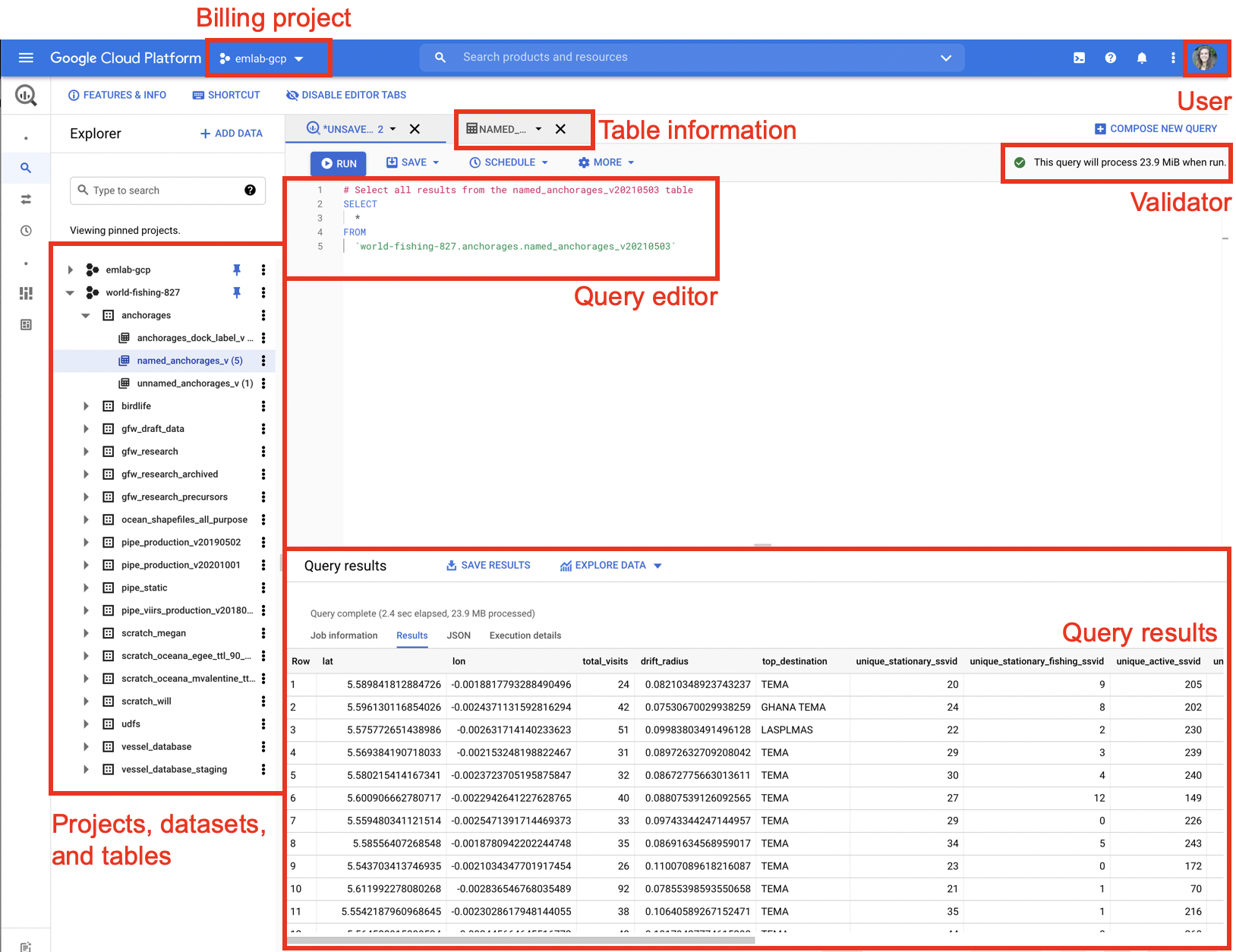The width and height of the screenshot is (1236, 952).
Task: Open the Execution details tab
Action: (x=525, y=635)
